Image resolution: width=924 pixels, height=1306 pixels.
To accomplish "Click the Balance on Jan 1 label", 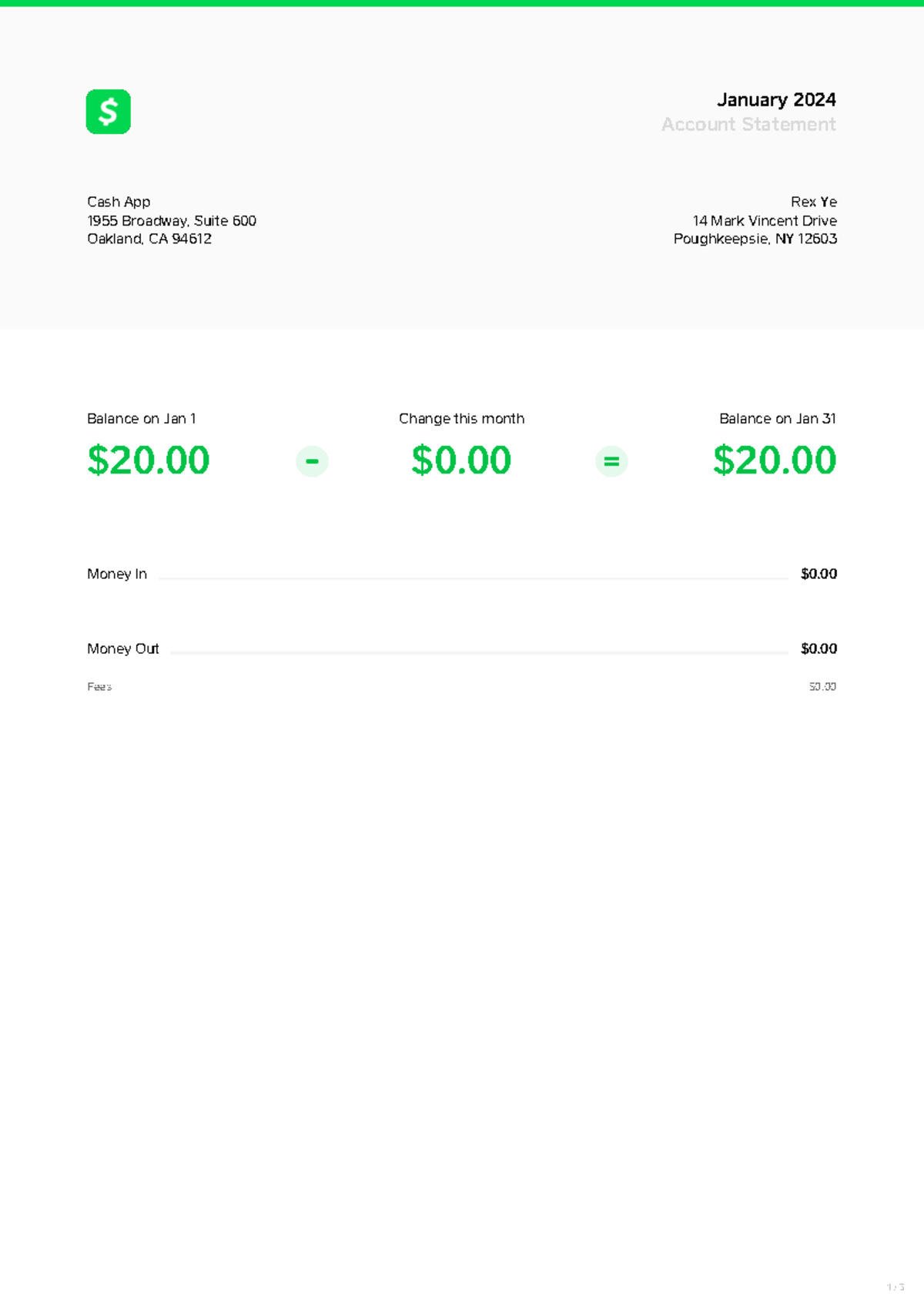I will coord(142,419).
